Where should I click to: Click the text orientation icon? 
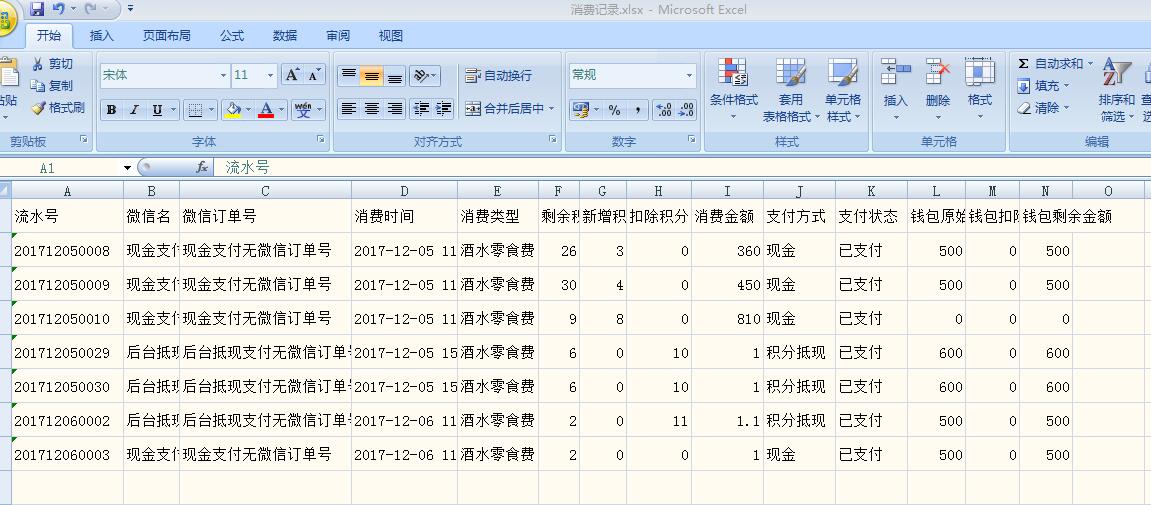[x=421, y=75]
